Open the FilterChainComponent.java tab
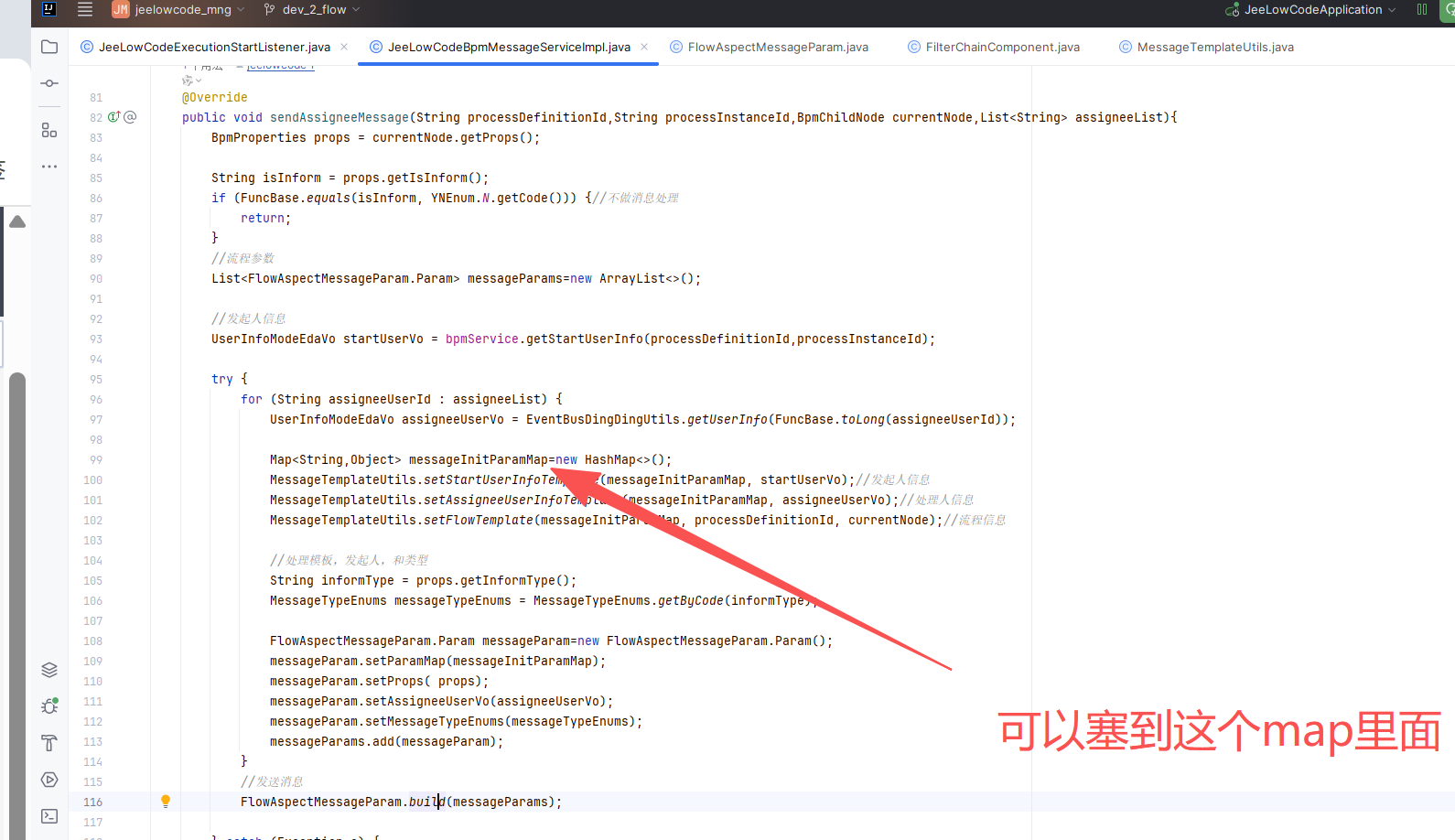This screenshot has width=1455, height=840. 1002,47
